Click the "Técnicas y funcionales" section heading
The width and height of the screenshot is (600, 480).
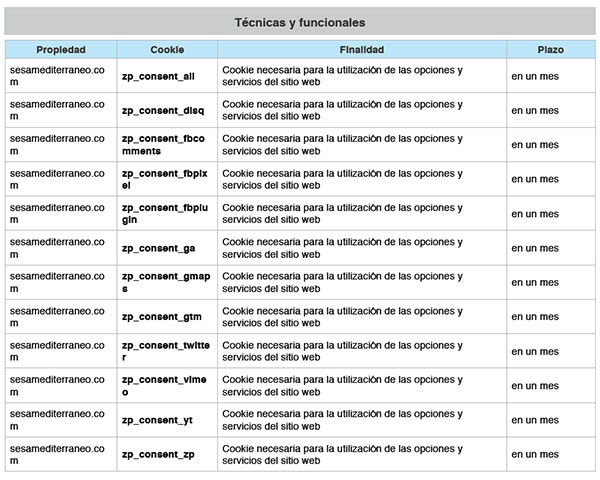(x=300, y=22)
